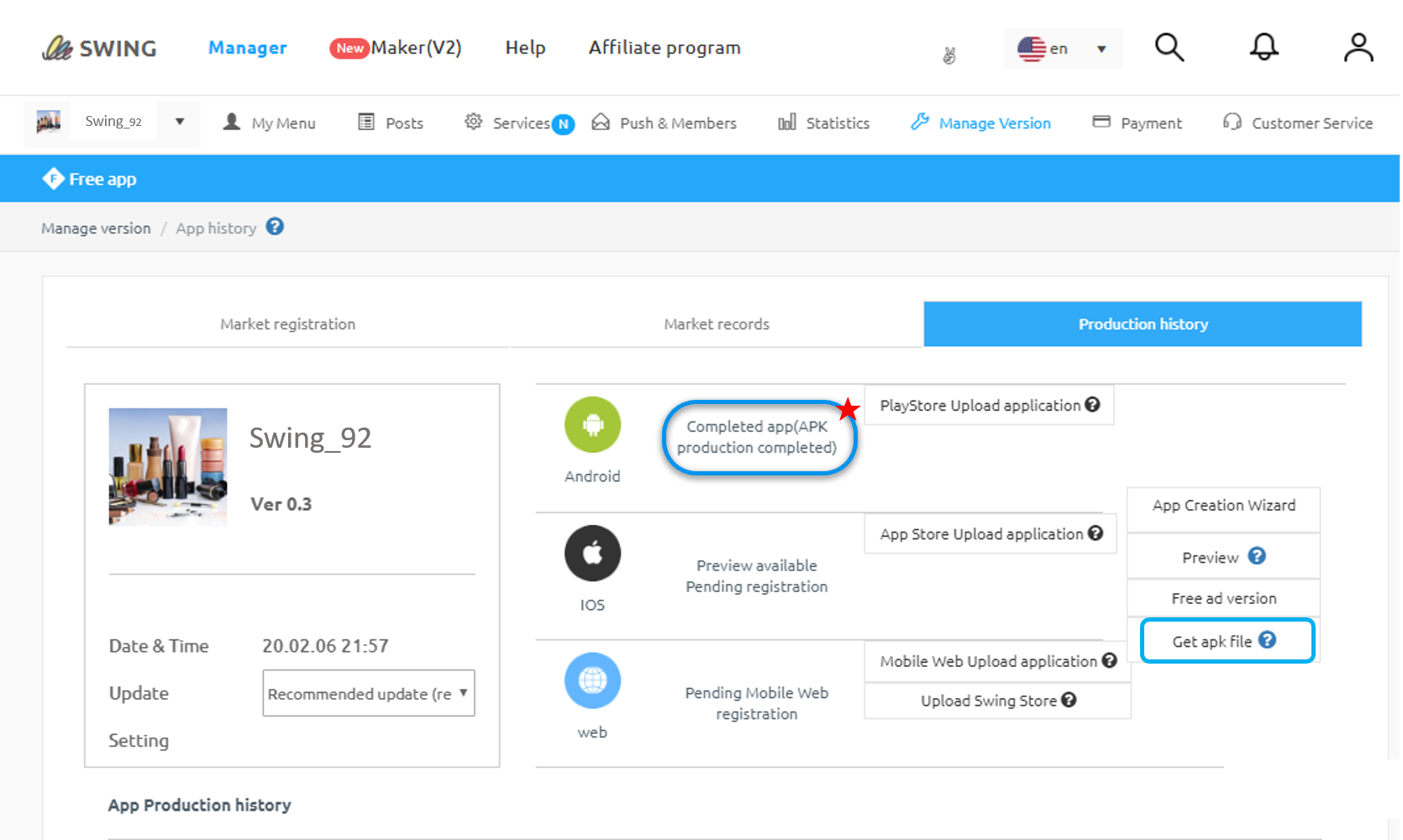This screenshot has width=1403, height=840.
Task: Click the Android robot icon
Action: [x=592, y=425]
